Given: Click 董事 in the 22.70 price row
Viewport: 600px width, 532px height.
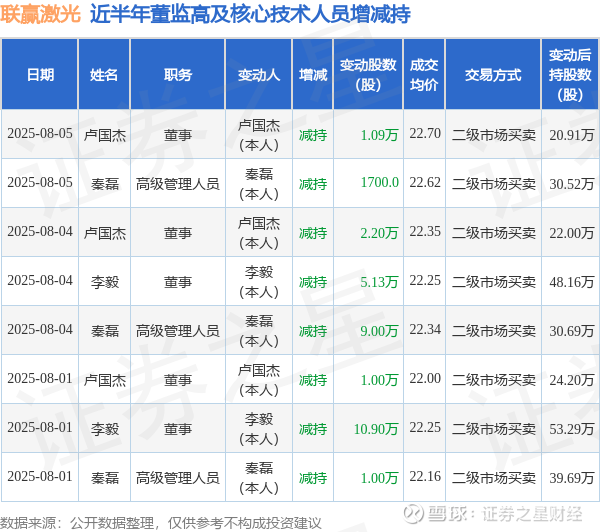Looking at the screenshot, I should pos(178,135).
